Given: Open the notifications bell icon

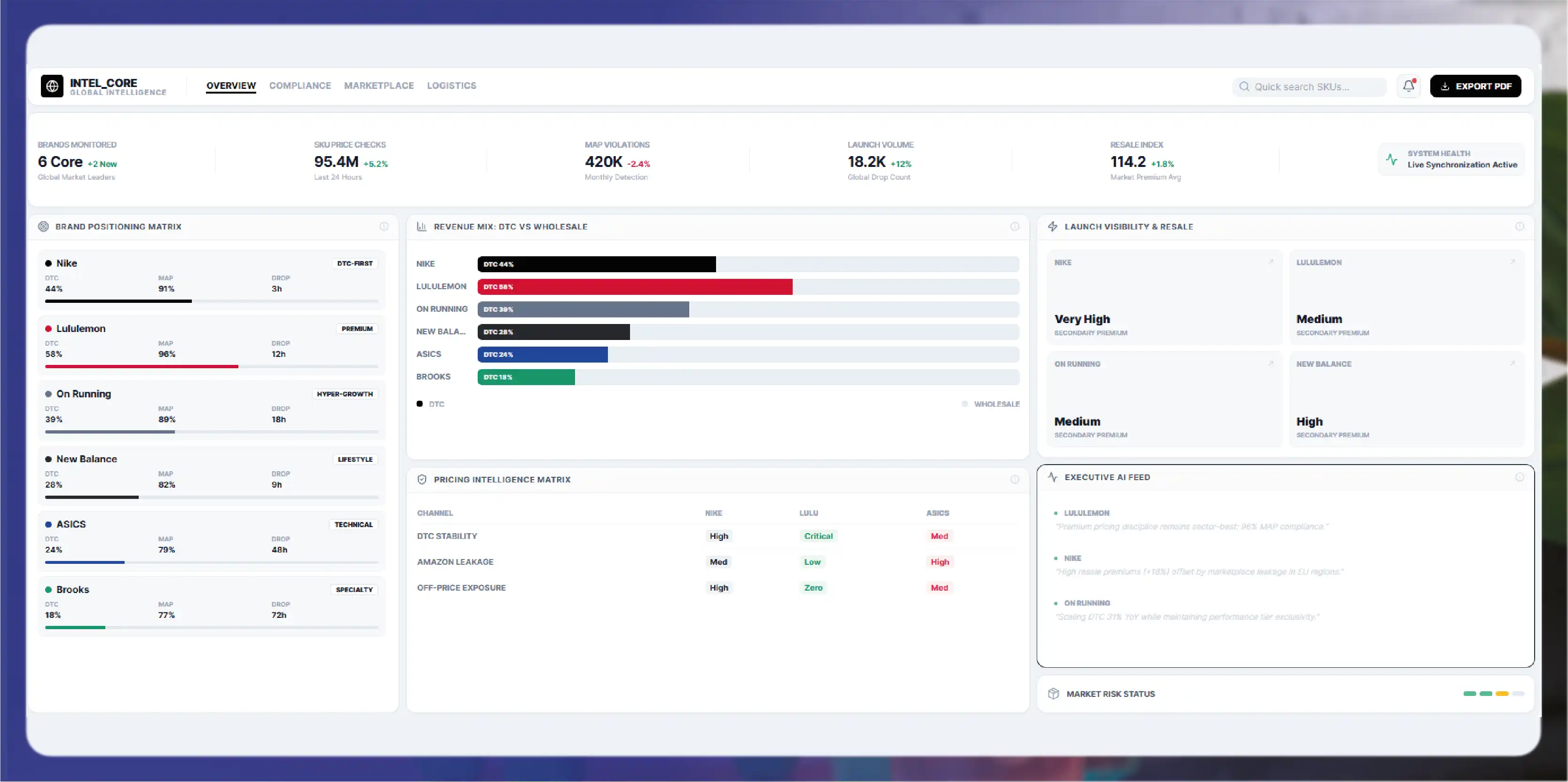Looking at the screenshot, I should coord(1409,86).
